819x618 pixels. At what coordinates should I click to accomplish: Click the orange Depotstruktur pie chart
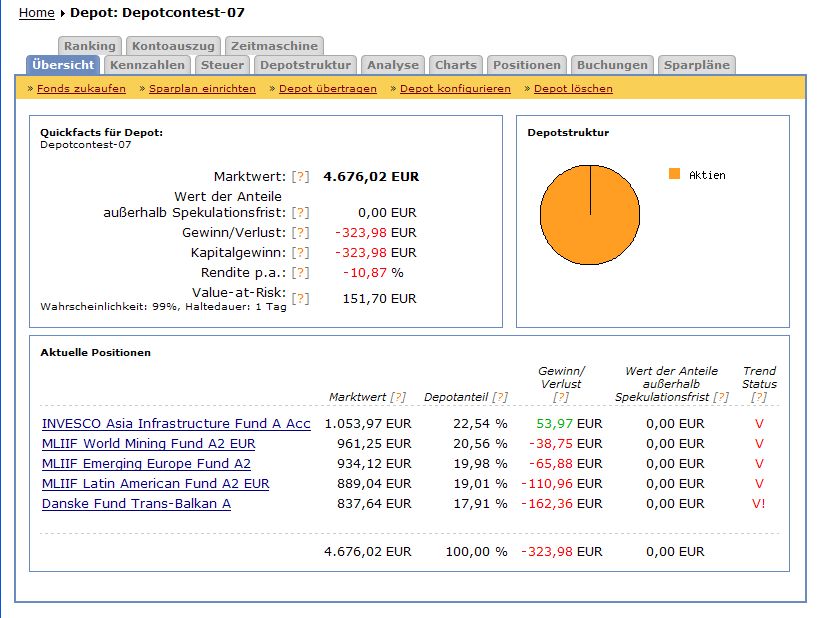[x=590, y=215]
